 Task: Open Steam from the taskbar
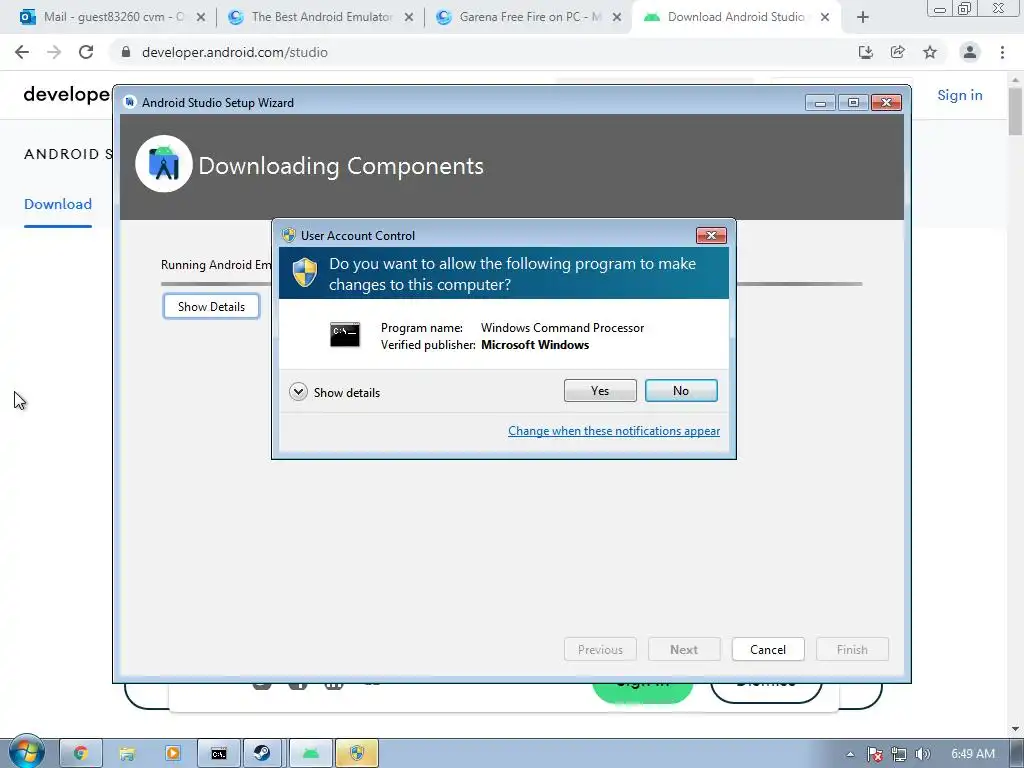(263, 754)
